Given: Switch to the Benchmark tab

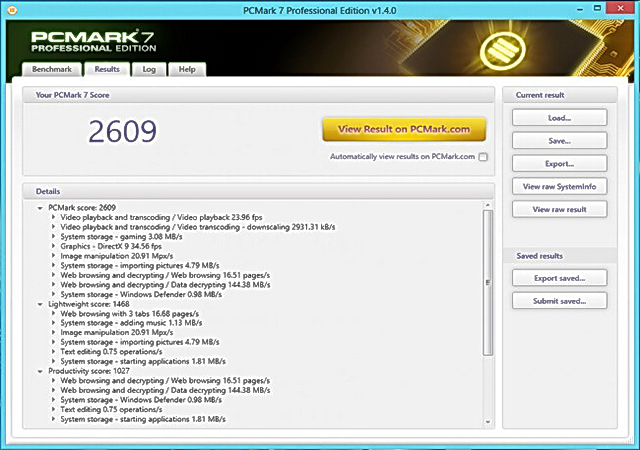Looking at the screenshot, I should 52,69.
